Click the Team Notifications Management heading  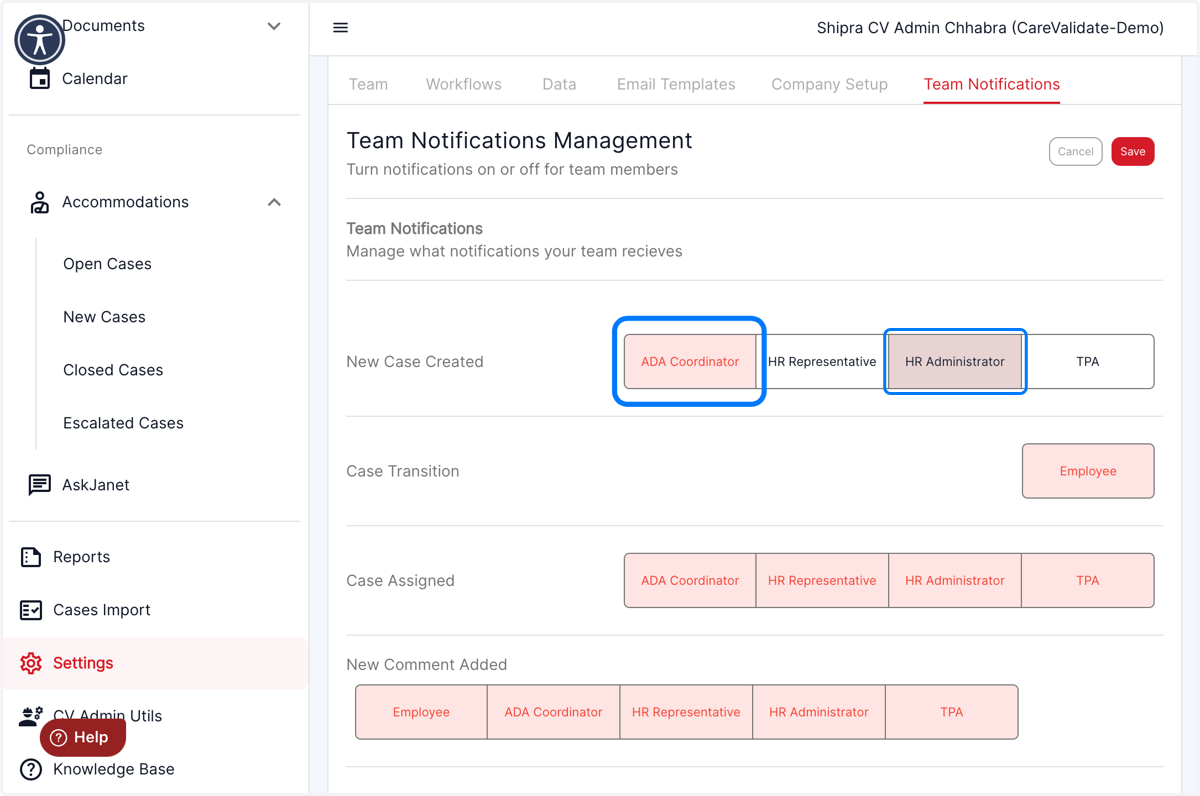point(519,141)
